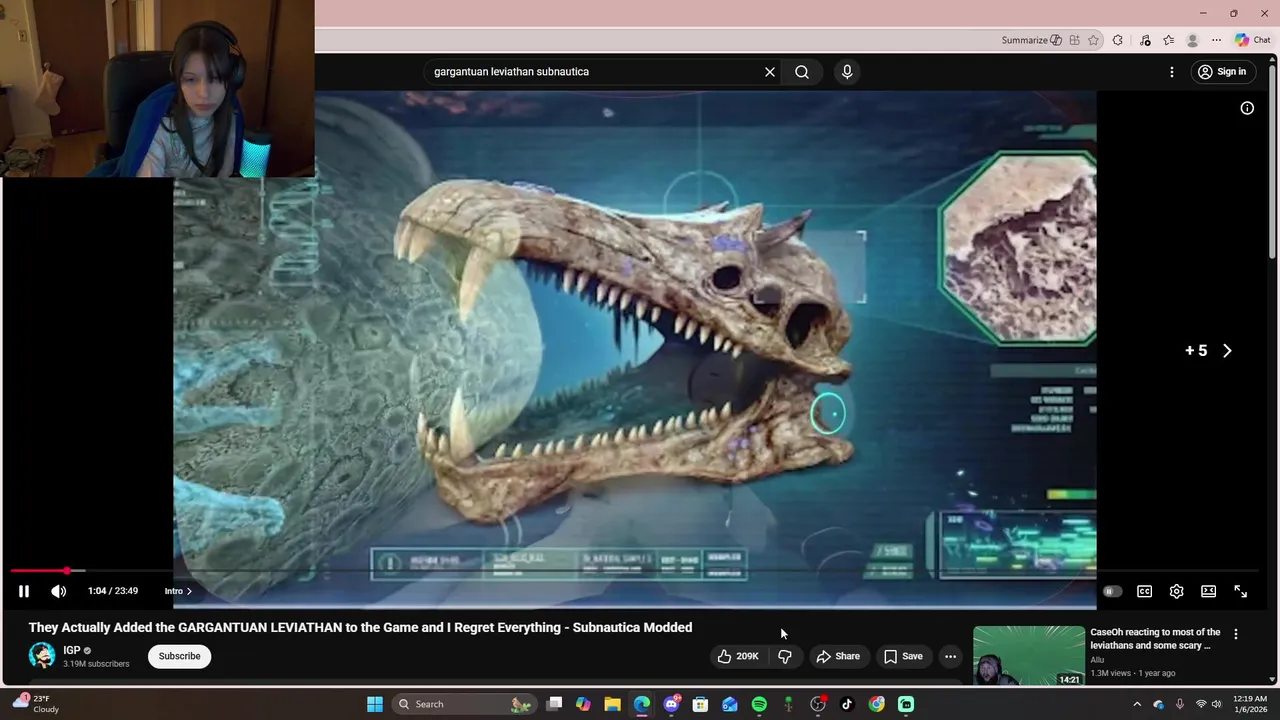
Task: Click the taskbar Search box
Action: [x=464, y=704]
